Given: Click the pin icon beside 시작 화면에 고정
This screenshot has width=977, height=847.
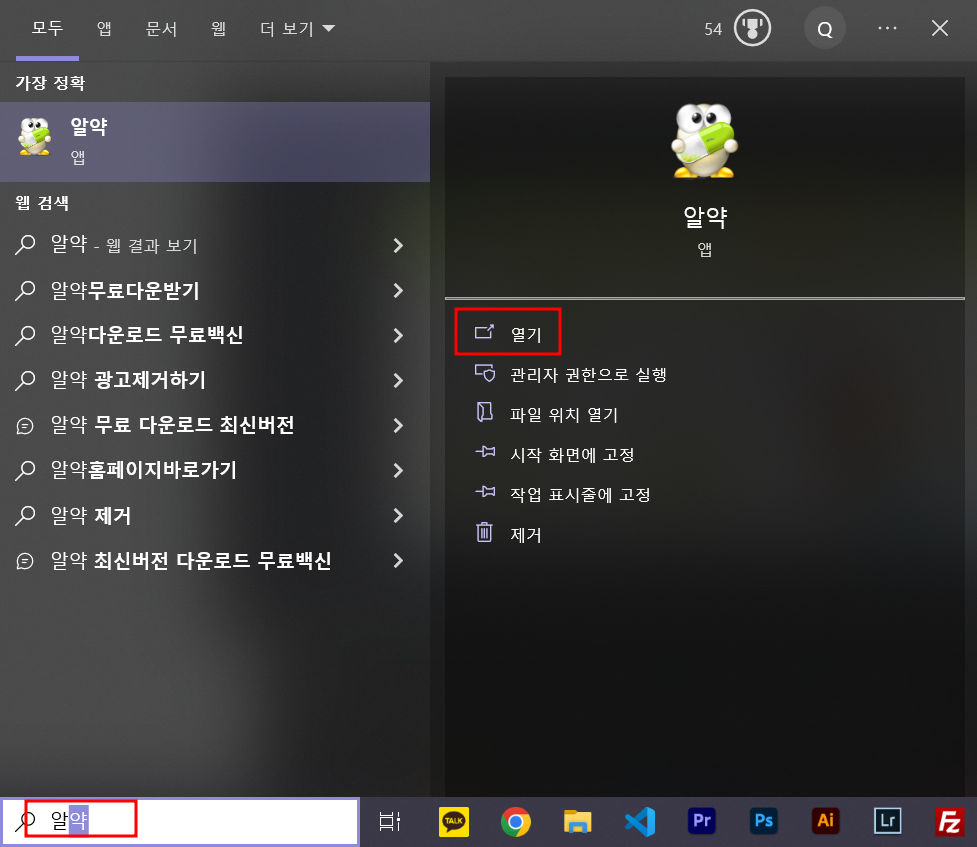Looking at the screenshot, I should tap(485, 452).
